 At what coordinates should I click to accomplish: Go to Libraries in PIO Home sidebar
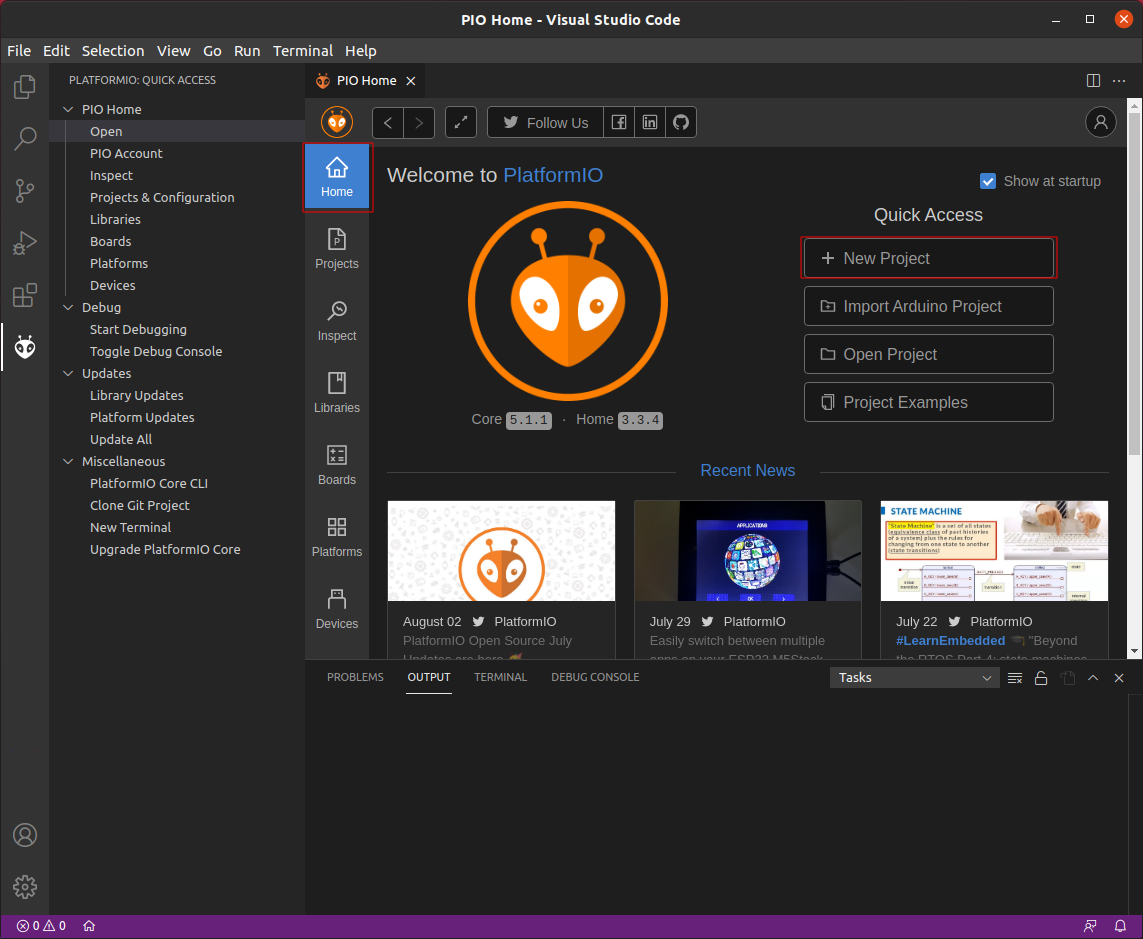click(x=337, y=393)
